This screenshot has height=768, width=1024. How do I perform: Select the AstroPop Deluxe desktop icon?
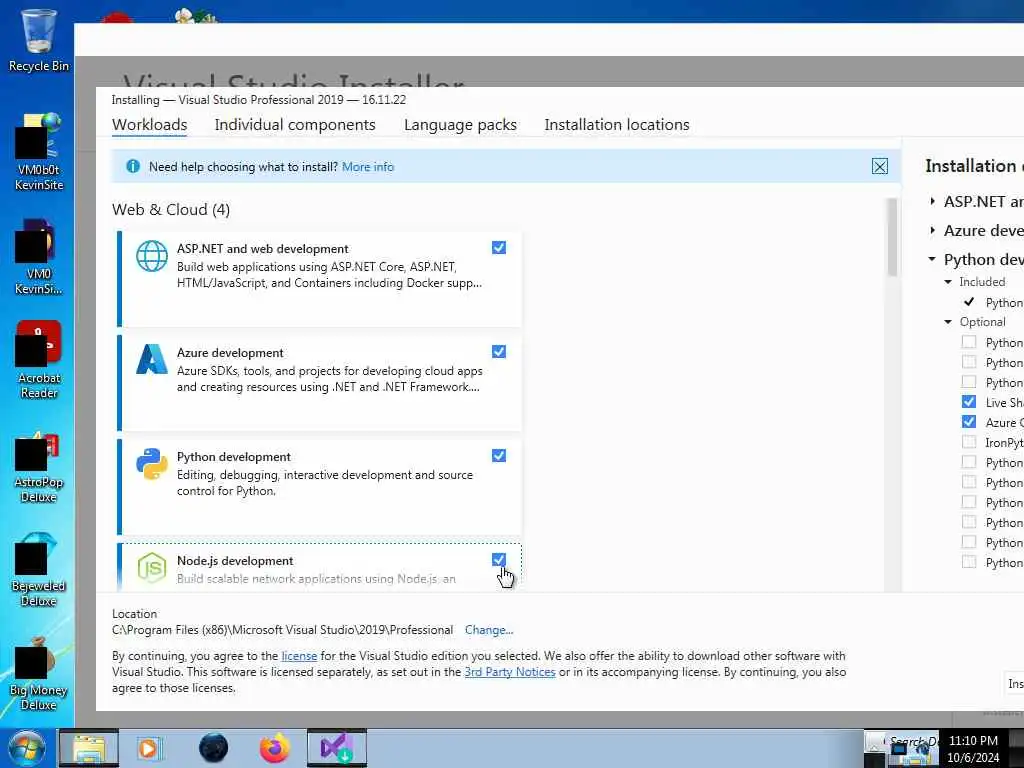click(39, 466)
